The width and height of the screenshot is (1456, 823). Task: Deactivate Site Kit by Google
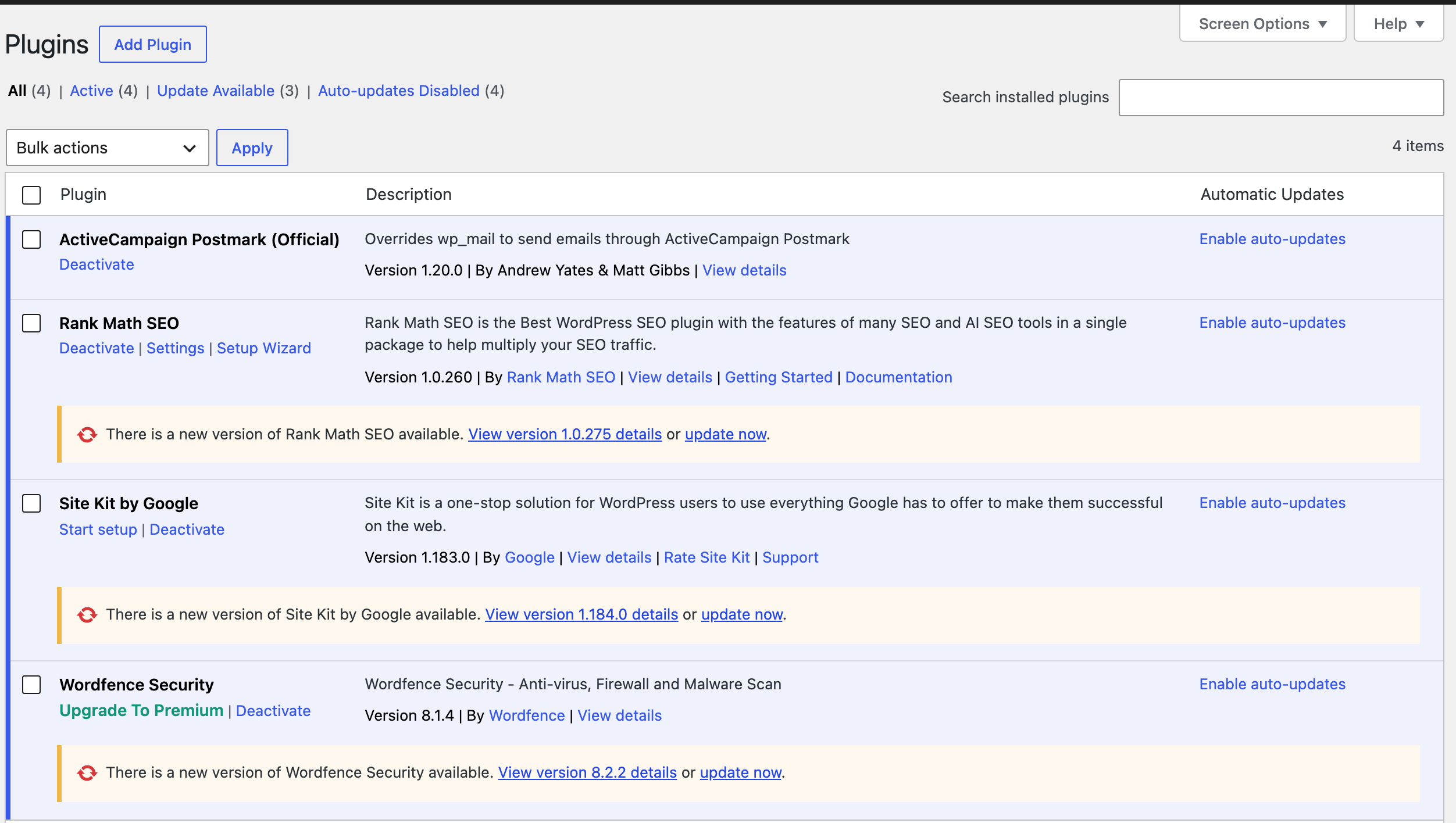[x=187, y=529]
